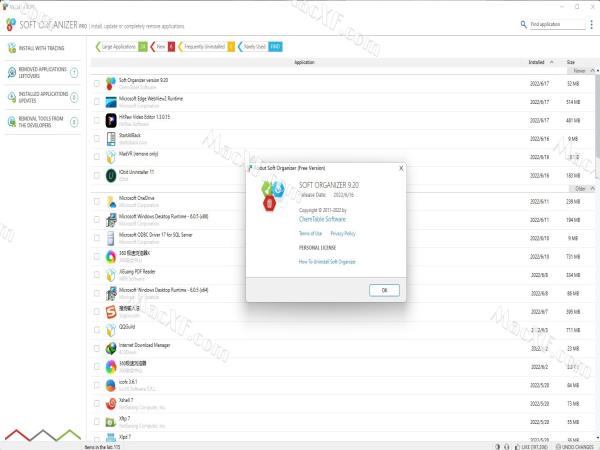Check the box for Internet Download Manager
Screen dimensions: 600x450
coord(97,348)
